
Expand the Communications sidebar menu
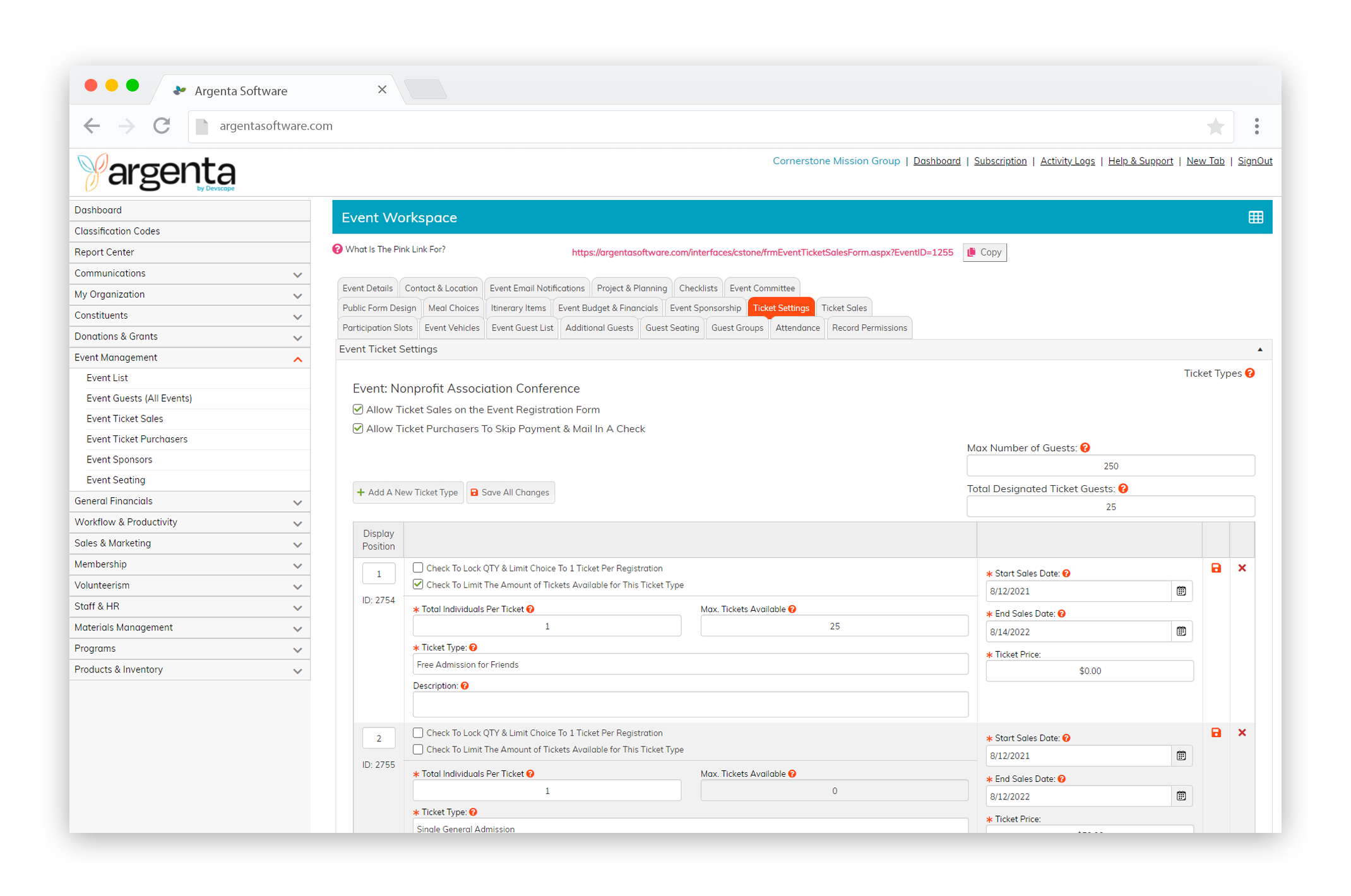pyautogui.click(x=297, y=274)
